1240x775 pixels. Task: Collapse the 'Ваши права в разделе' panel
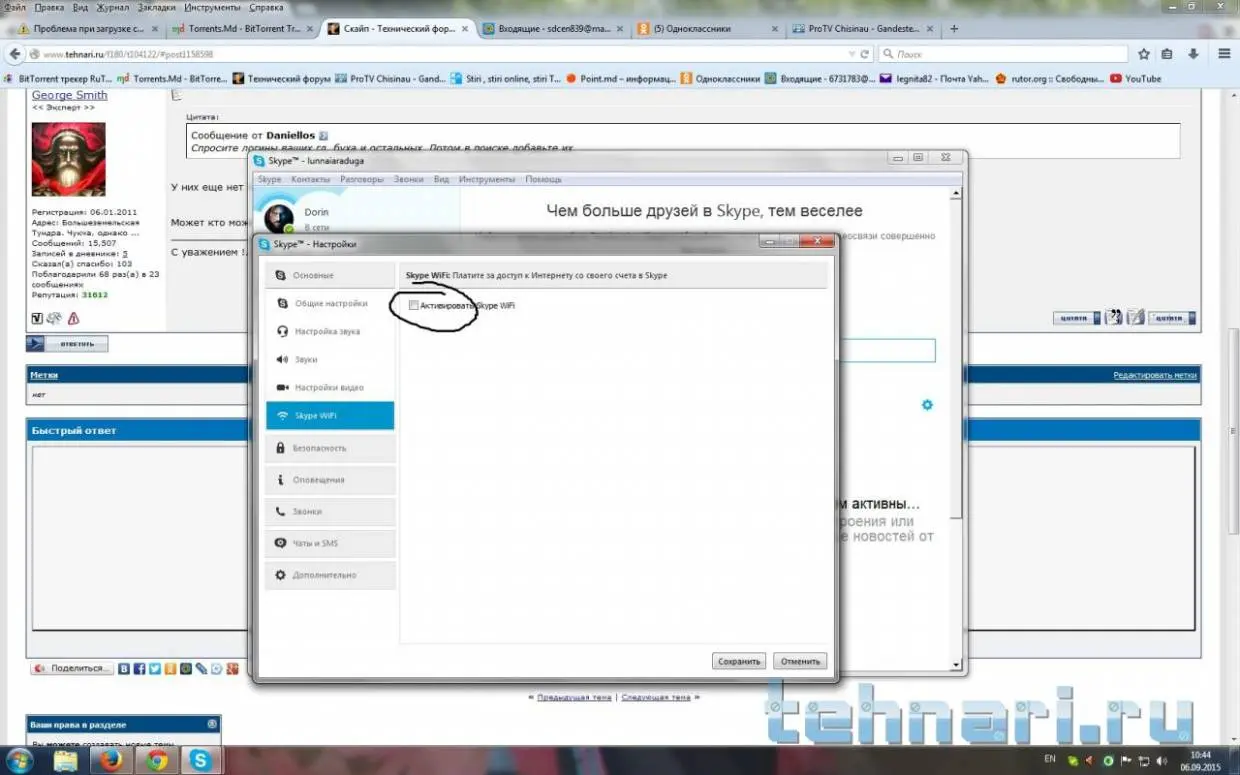(x=212, y=724)
